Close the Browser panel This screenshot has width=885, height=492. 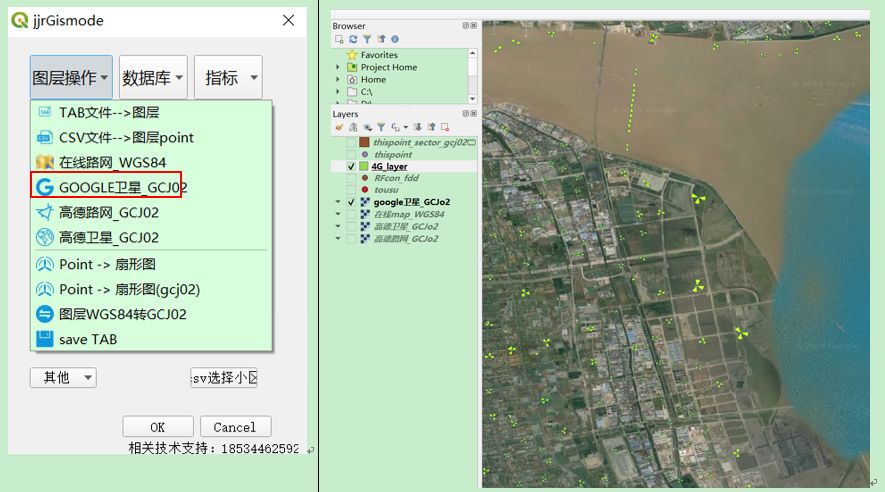coord(474,25)
